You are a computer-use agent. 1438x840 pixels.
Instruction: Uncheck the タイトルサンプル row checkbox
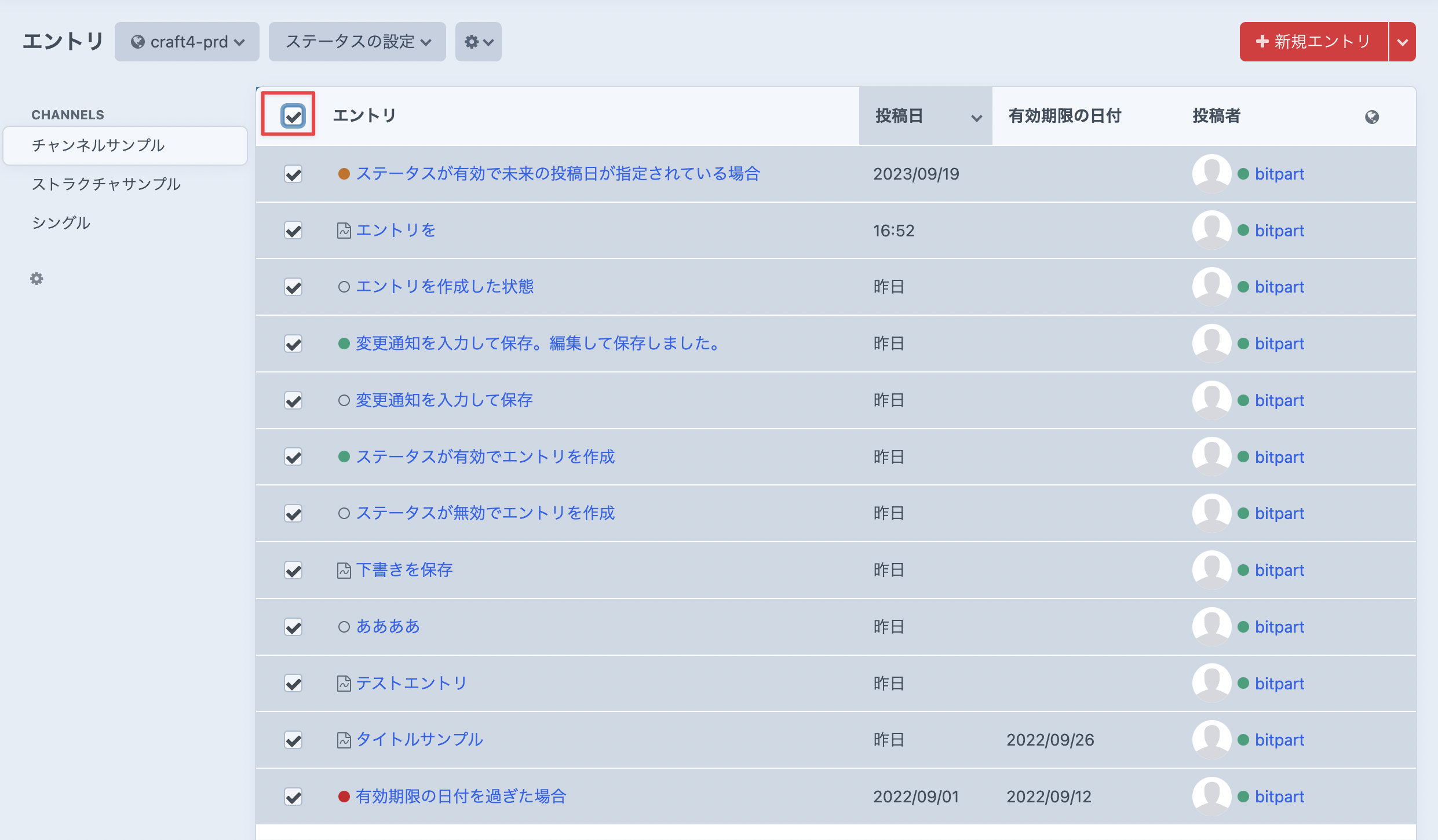293,740
